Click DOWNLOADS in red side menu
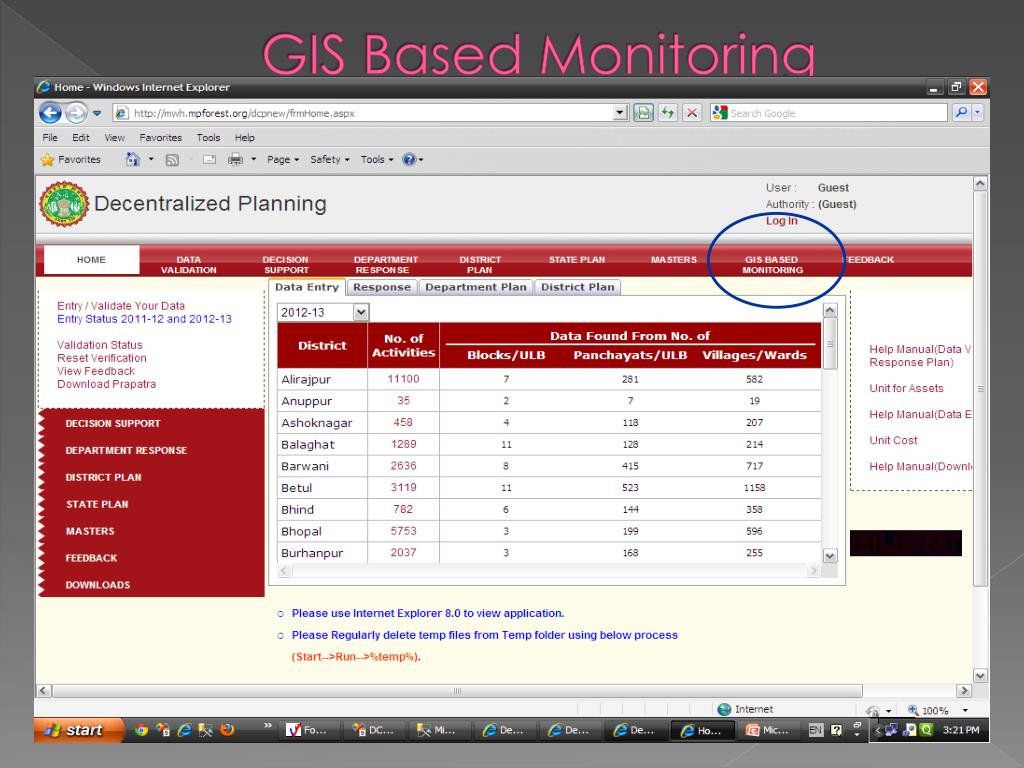This screenshot has width=1024, height=768. 98,585
